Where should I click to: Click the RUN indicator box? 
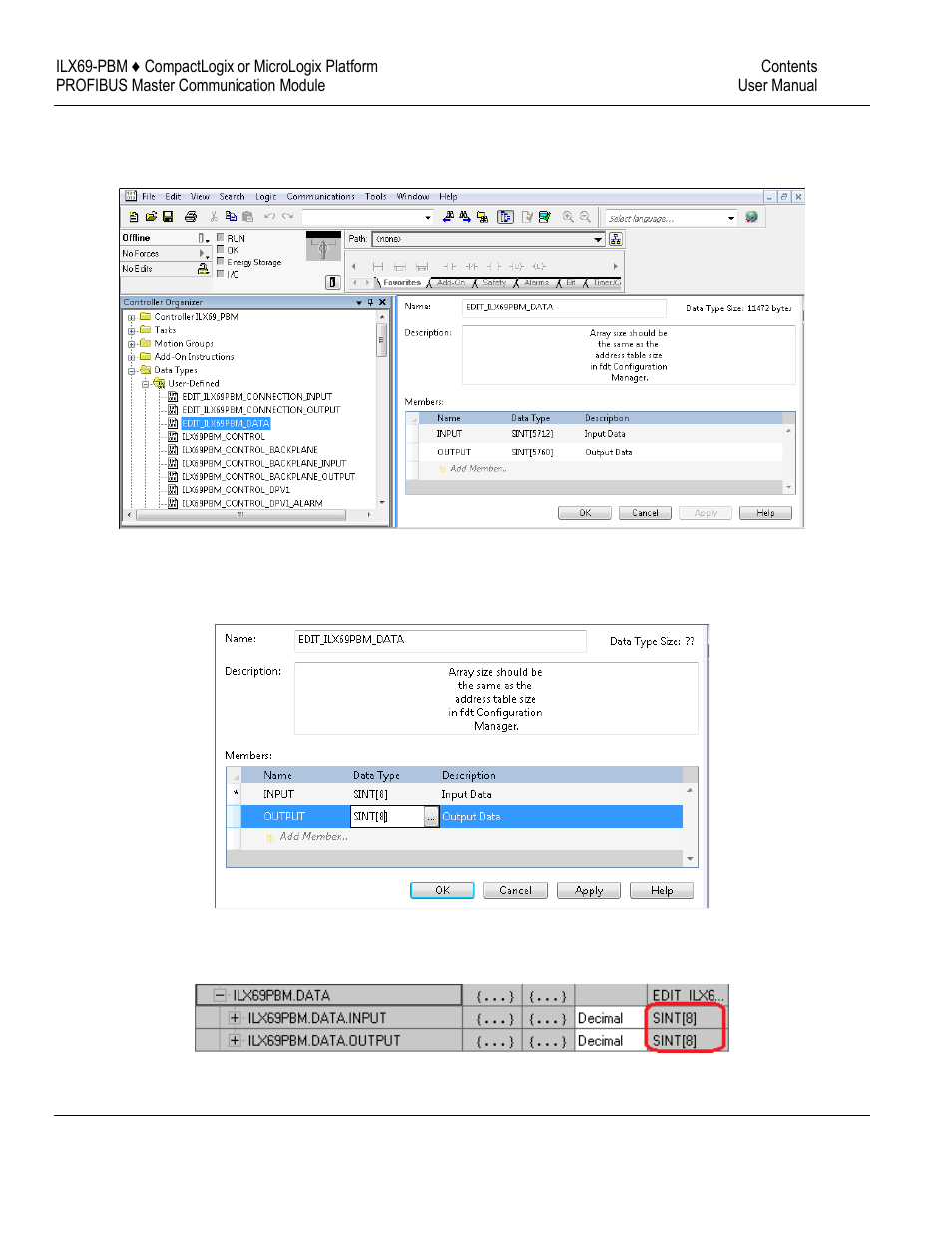220,238
